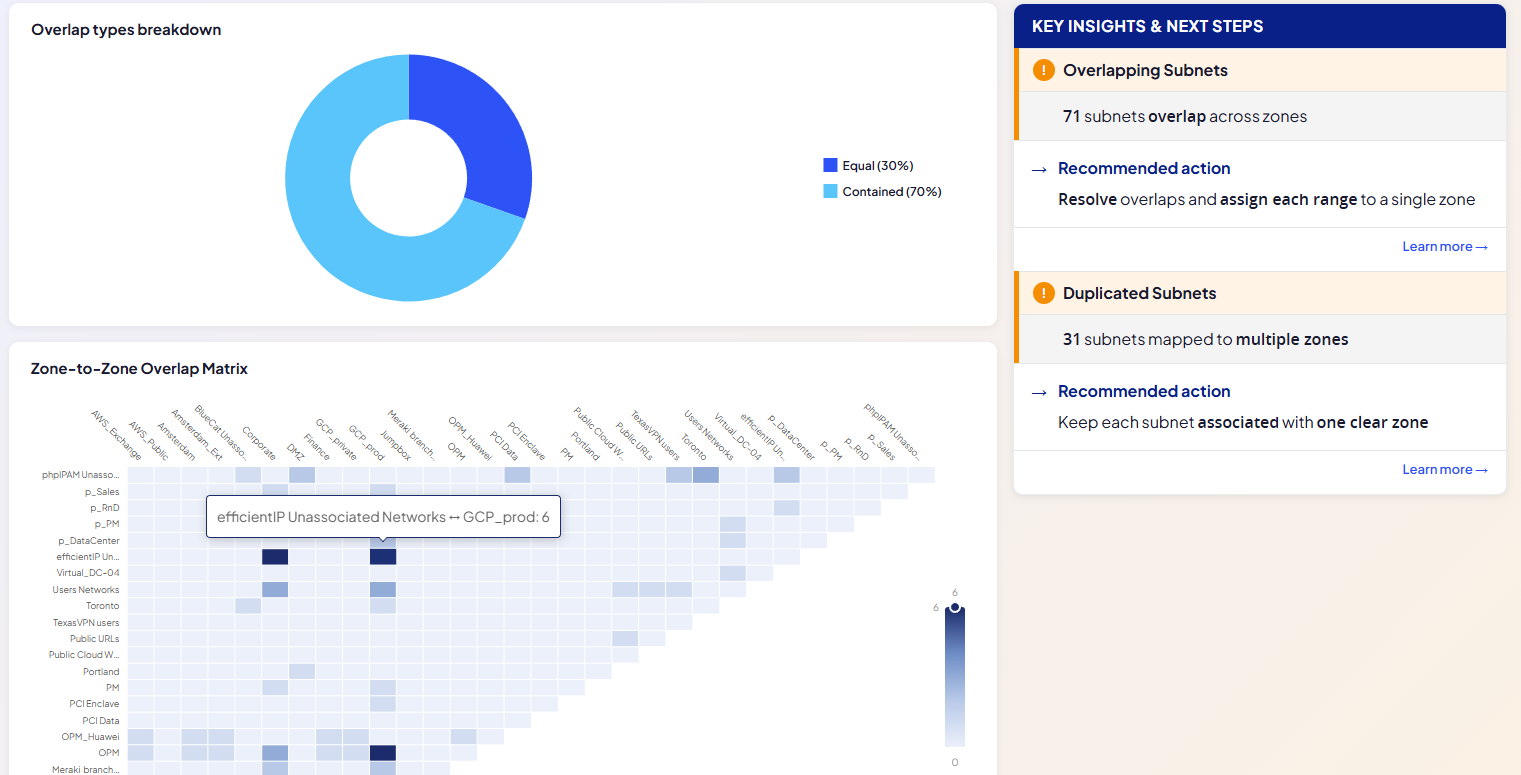
Task: Expand the Duplicated Subnets section header
Action: [x=1260, y=293]
